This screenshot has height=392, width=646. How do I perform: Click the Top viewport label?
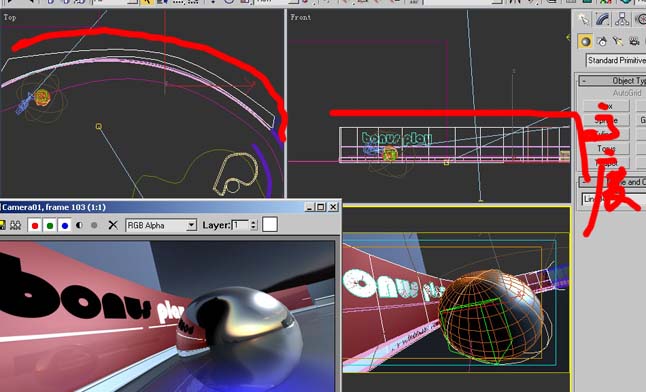point(10,17)
